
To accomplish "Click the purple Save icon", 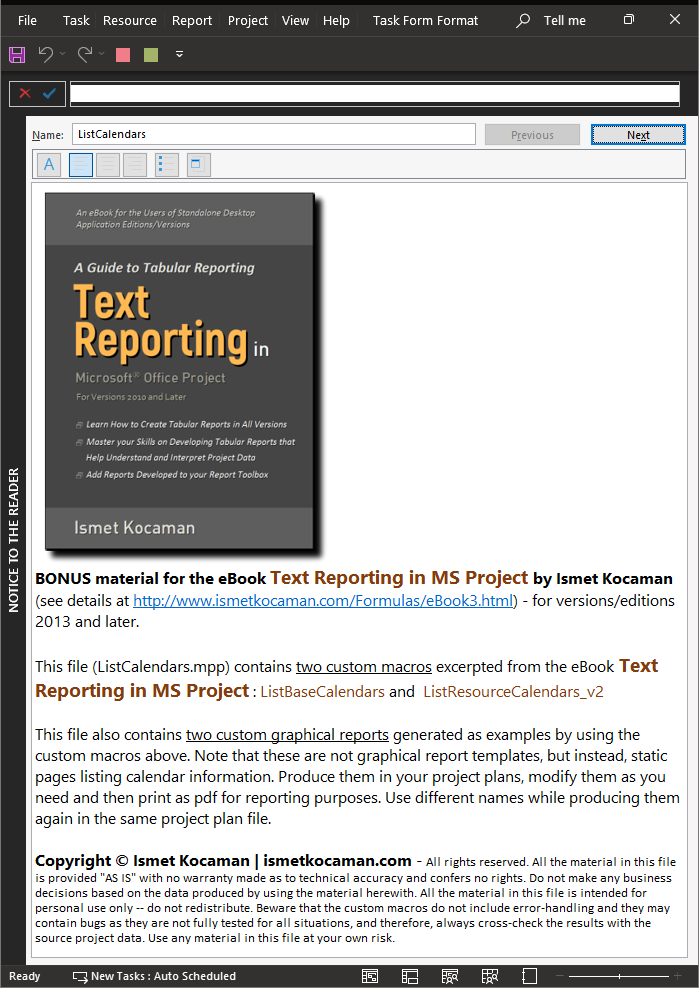I will pos(17,55).
